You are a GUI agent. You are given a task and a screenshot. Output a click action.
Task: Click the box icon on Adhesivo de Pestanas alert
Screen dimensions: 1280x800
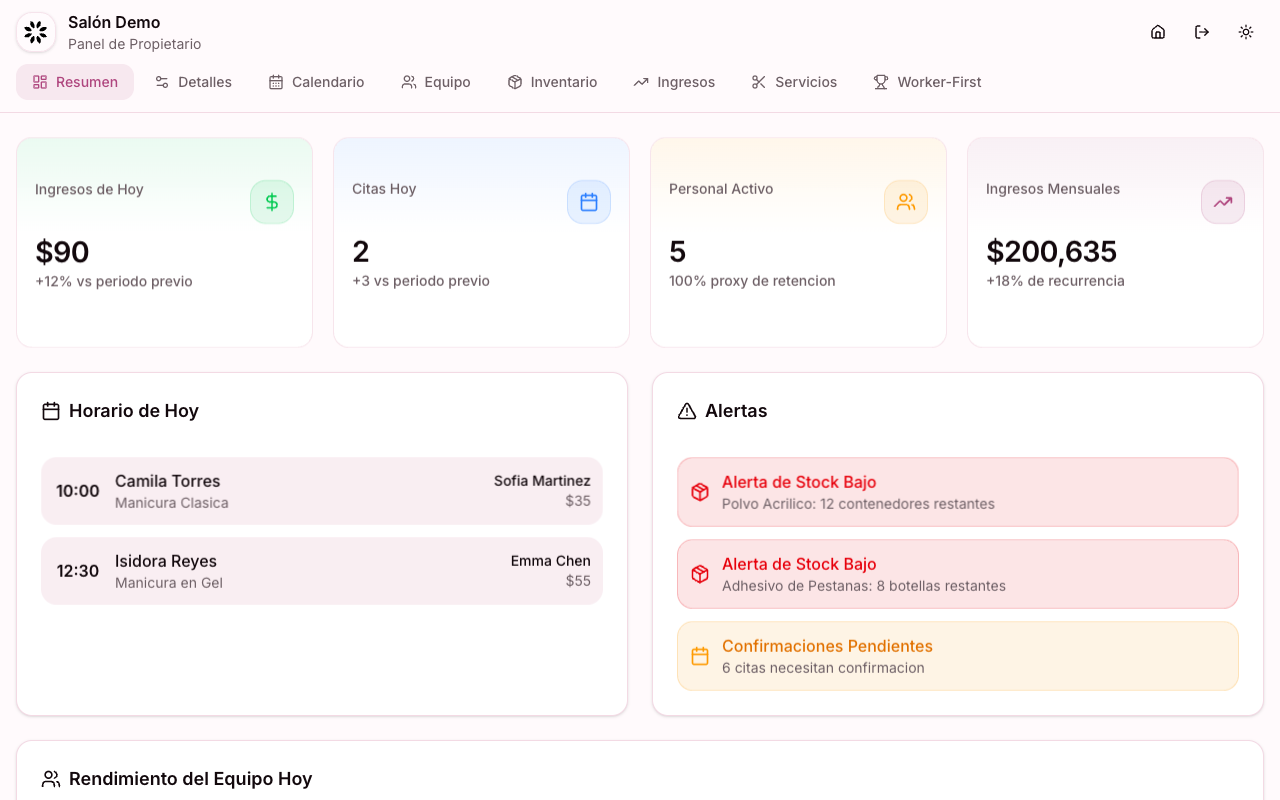(x=700, y=574)
